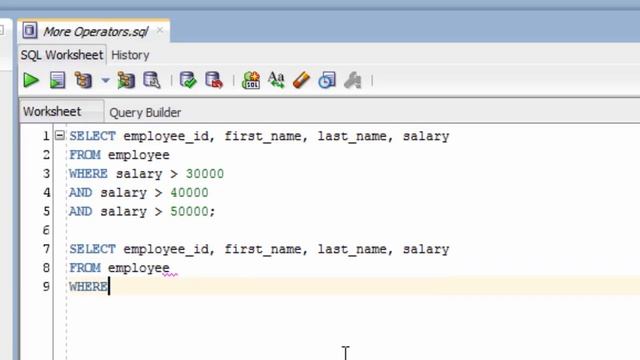Click the number 30000 on line 3

point(204,173)
